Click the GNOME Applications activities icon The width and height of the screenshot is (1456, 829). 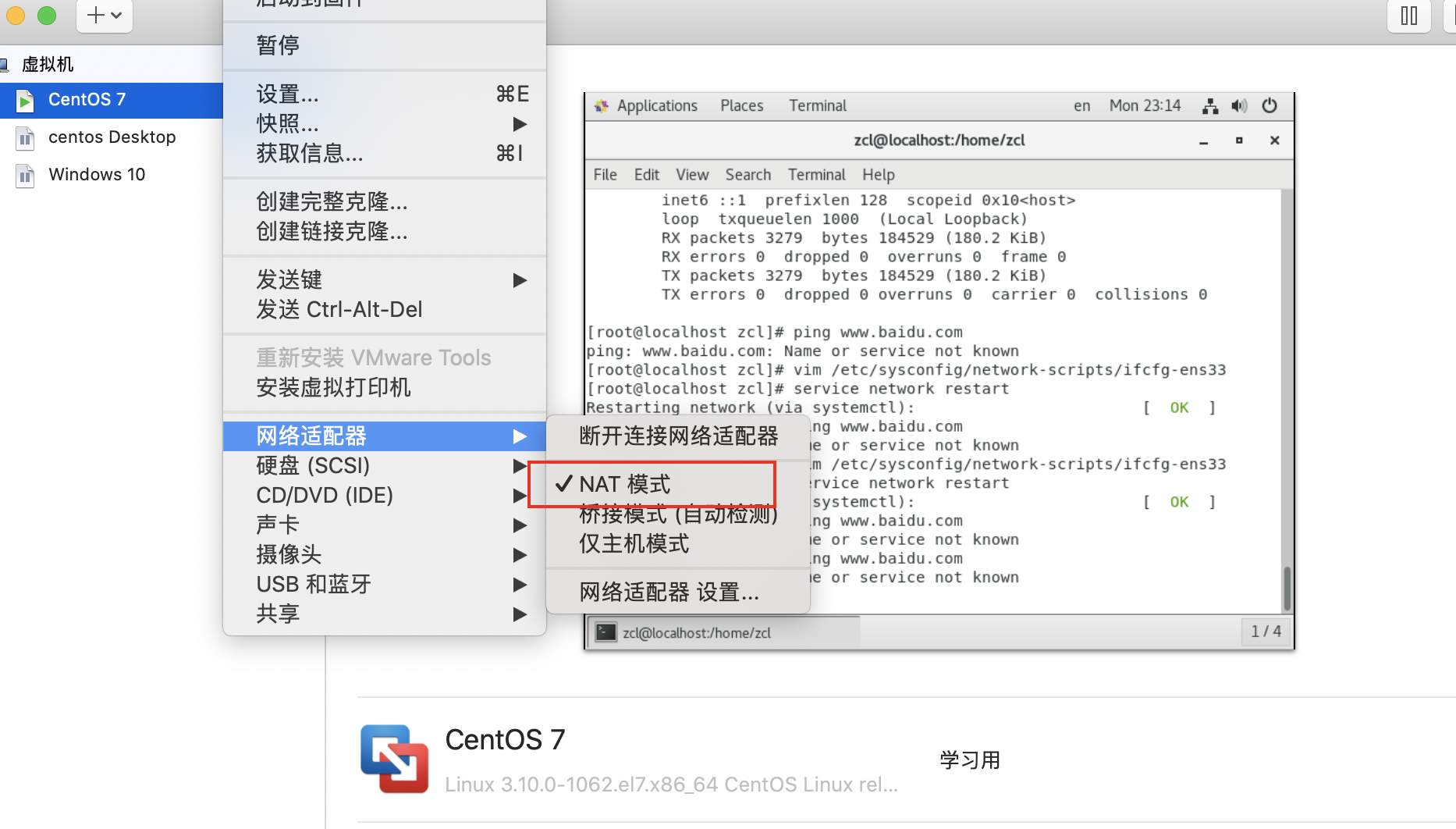click(601, 105)
